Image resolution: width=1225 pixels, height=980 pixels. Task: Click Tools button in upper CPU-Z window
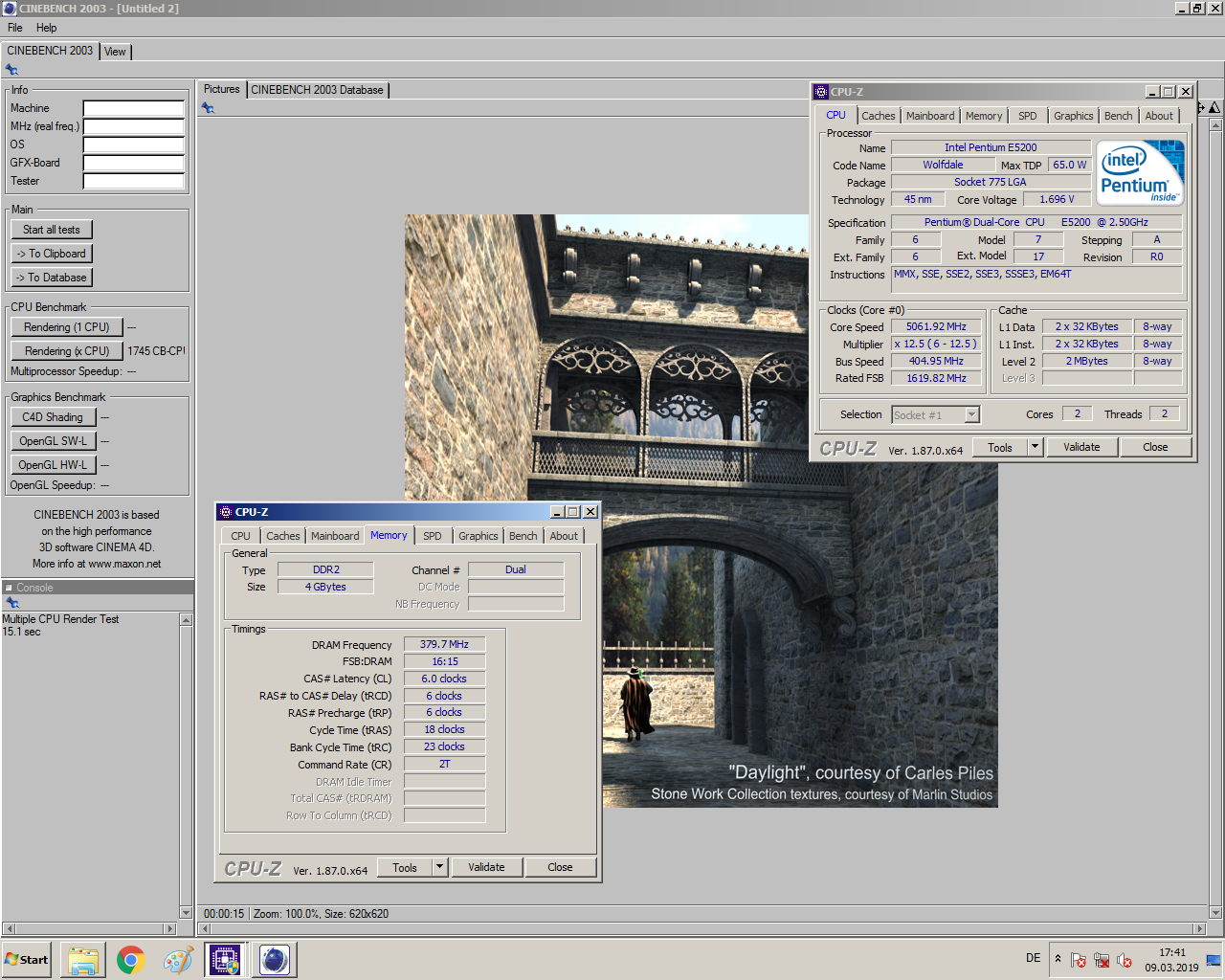click(1000, 447)
